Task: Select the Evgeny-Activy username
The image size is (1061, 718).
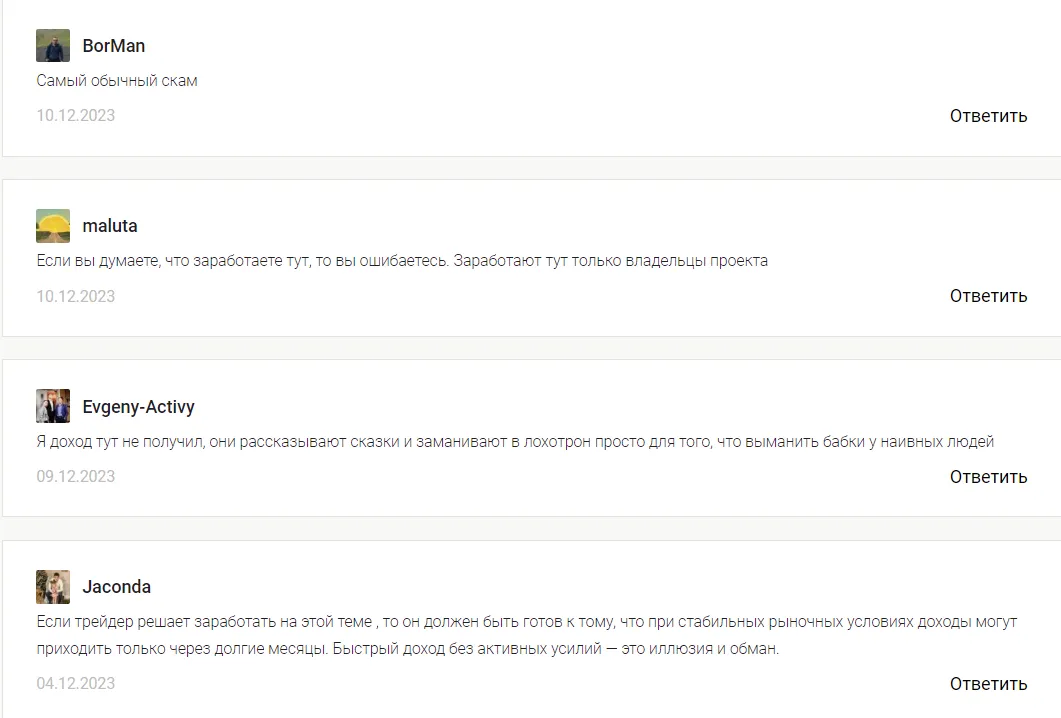Action: 139,407
